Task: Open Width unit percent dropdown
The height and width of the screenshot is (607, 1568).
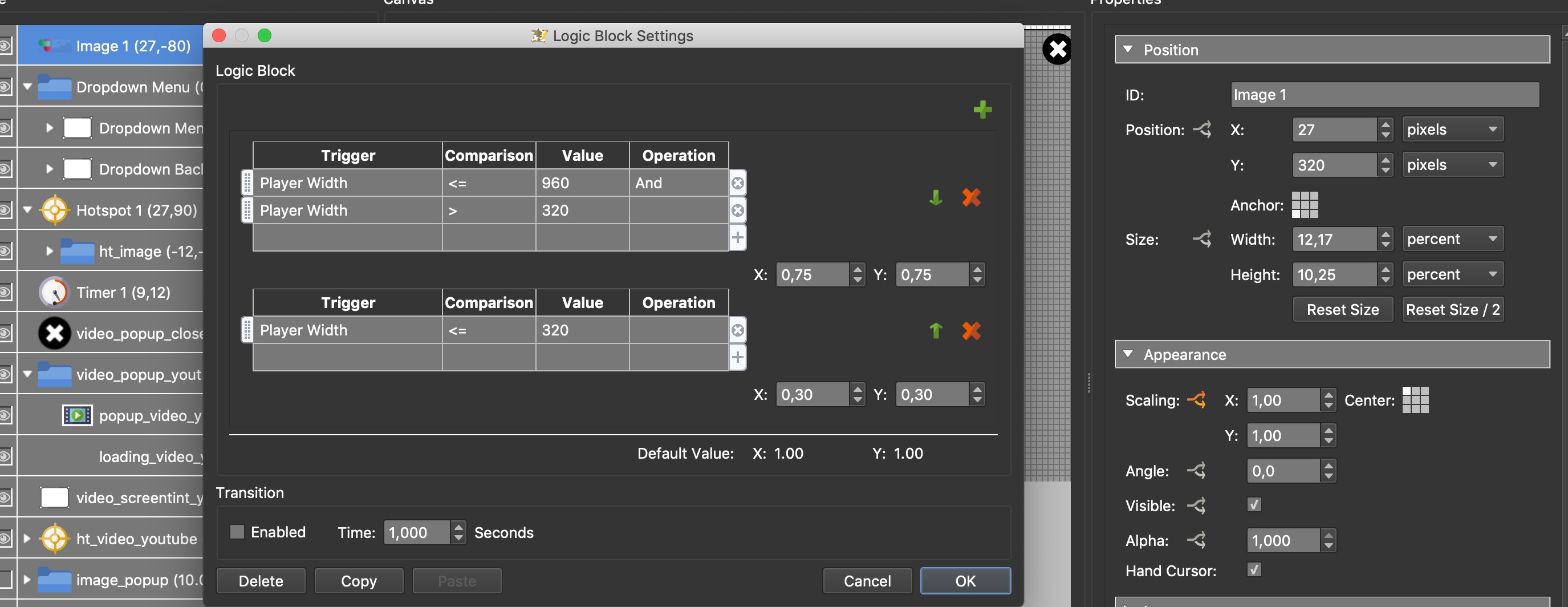Action: point(1452,239)
